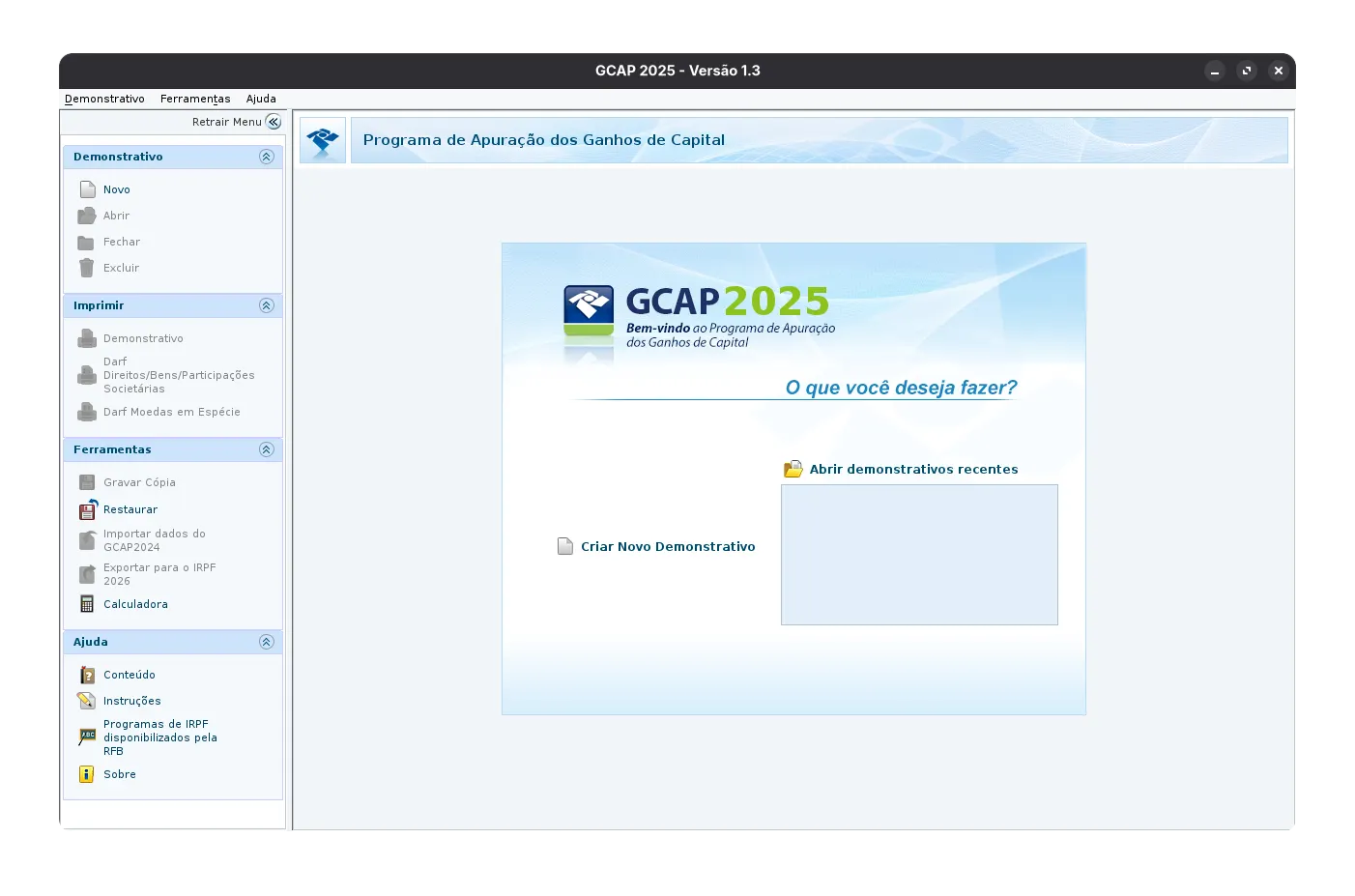
Task: Open the Instruções icon in Ajuda panel
Action: pos(87,701)
